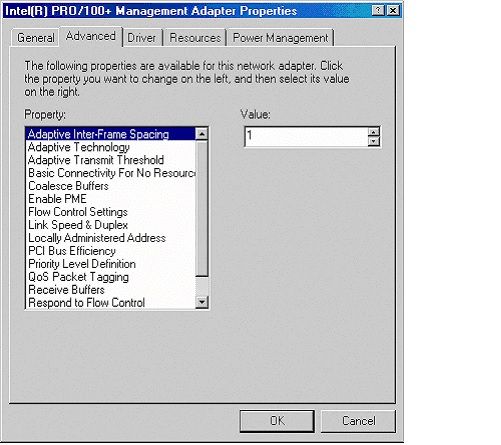Confirm changes with the OK button

point(277,421)
